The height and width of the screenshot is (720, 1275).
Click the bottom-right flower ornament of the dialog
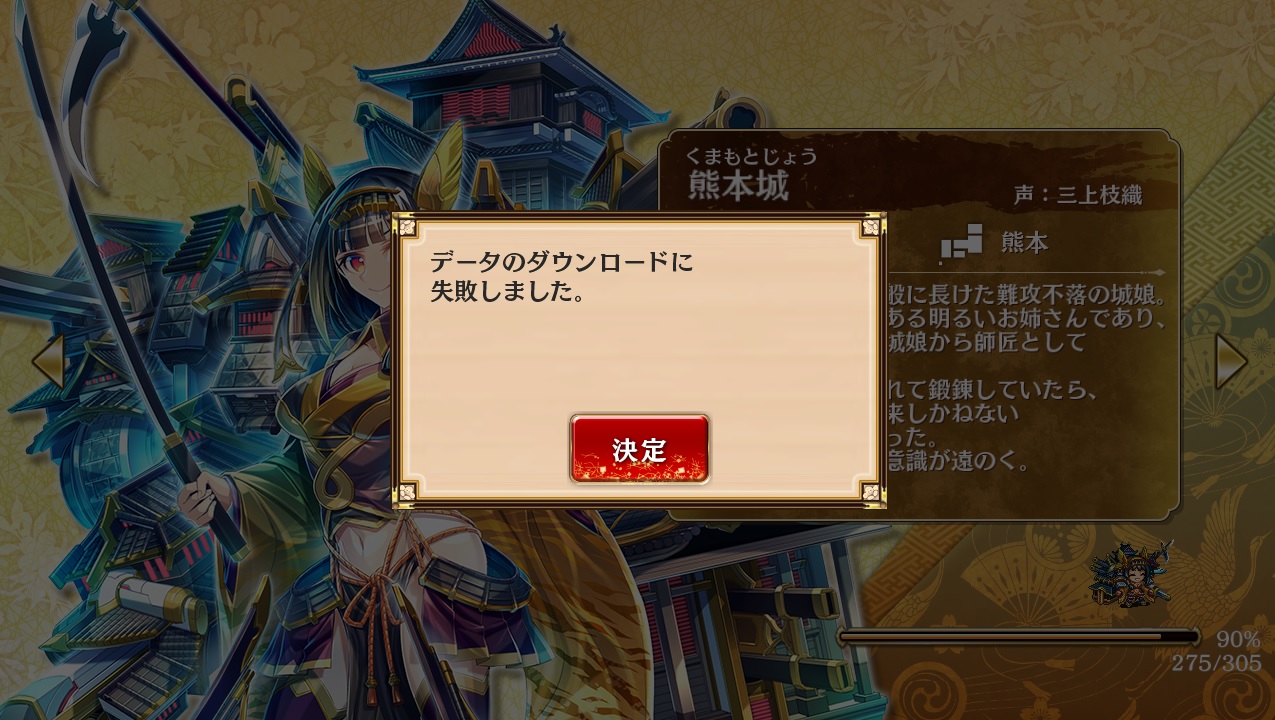[870, 491]
